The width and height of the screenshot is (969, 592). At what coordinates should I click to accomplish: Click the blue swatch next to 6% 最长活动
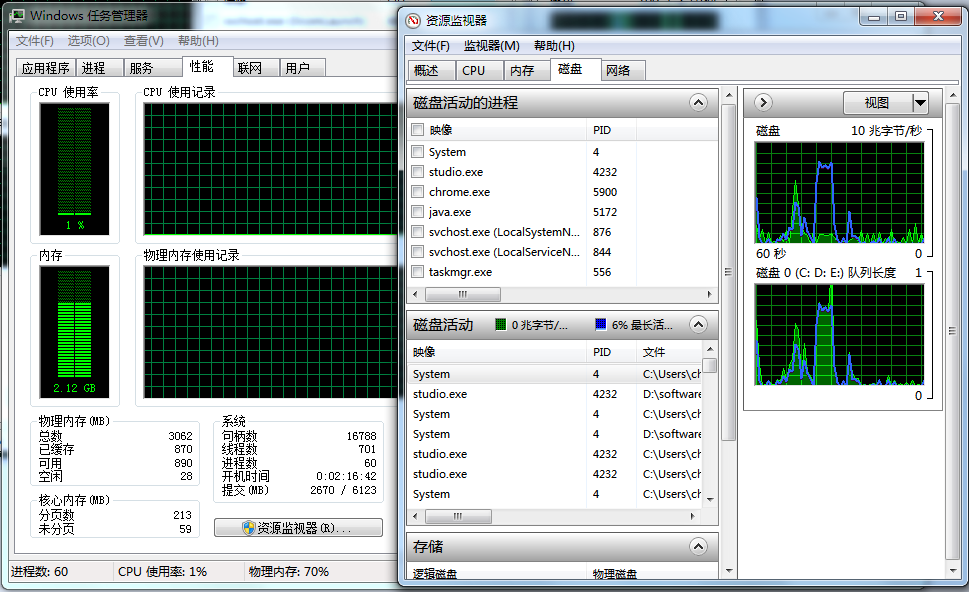[600, 324]
